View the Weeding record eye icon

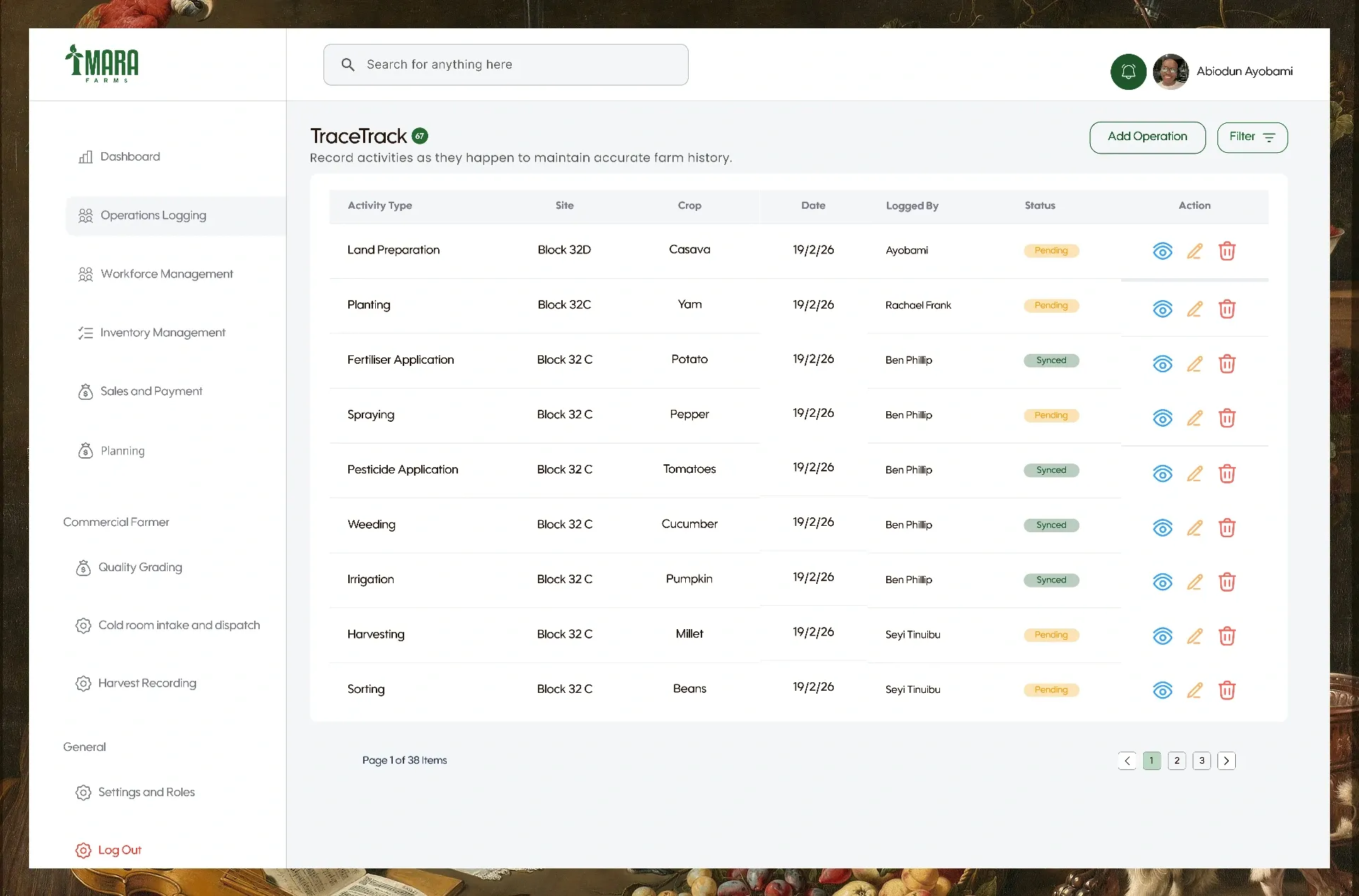tap(1162, 528)
